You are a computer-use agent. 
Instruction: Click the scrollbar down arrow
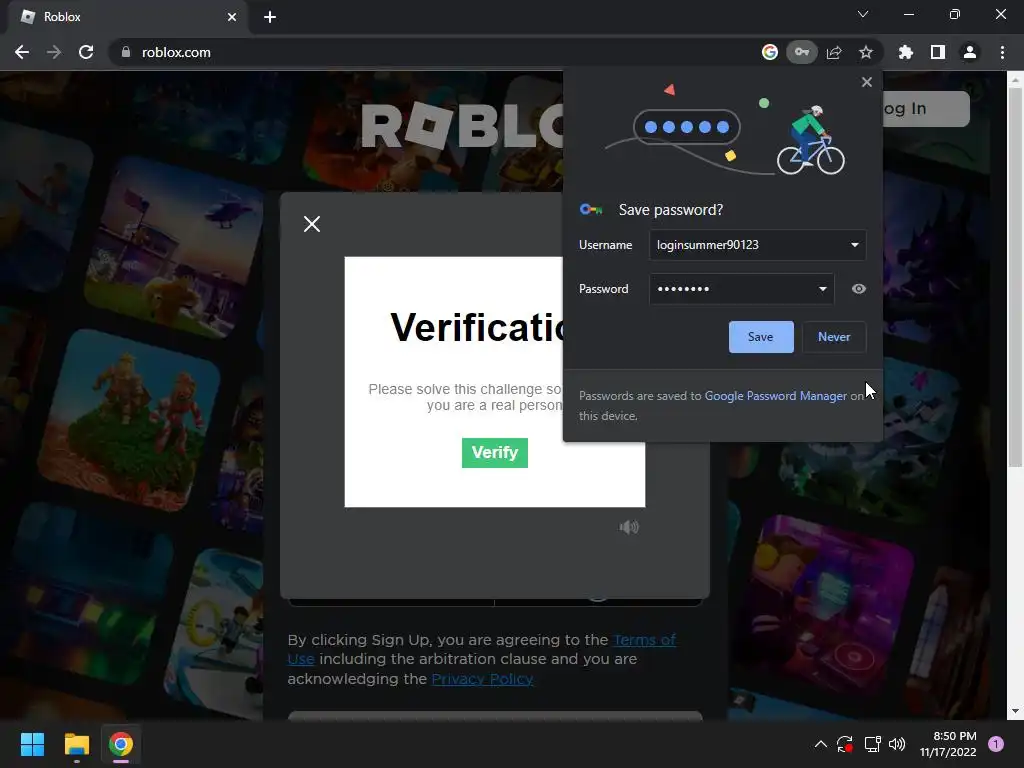click(x=1015, y=711)
